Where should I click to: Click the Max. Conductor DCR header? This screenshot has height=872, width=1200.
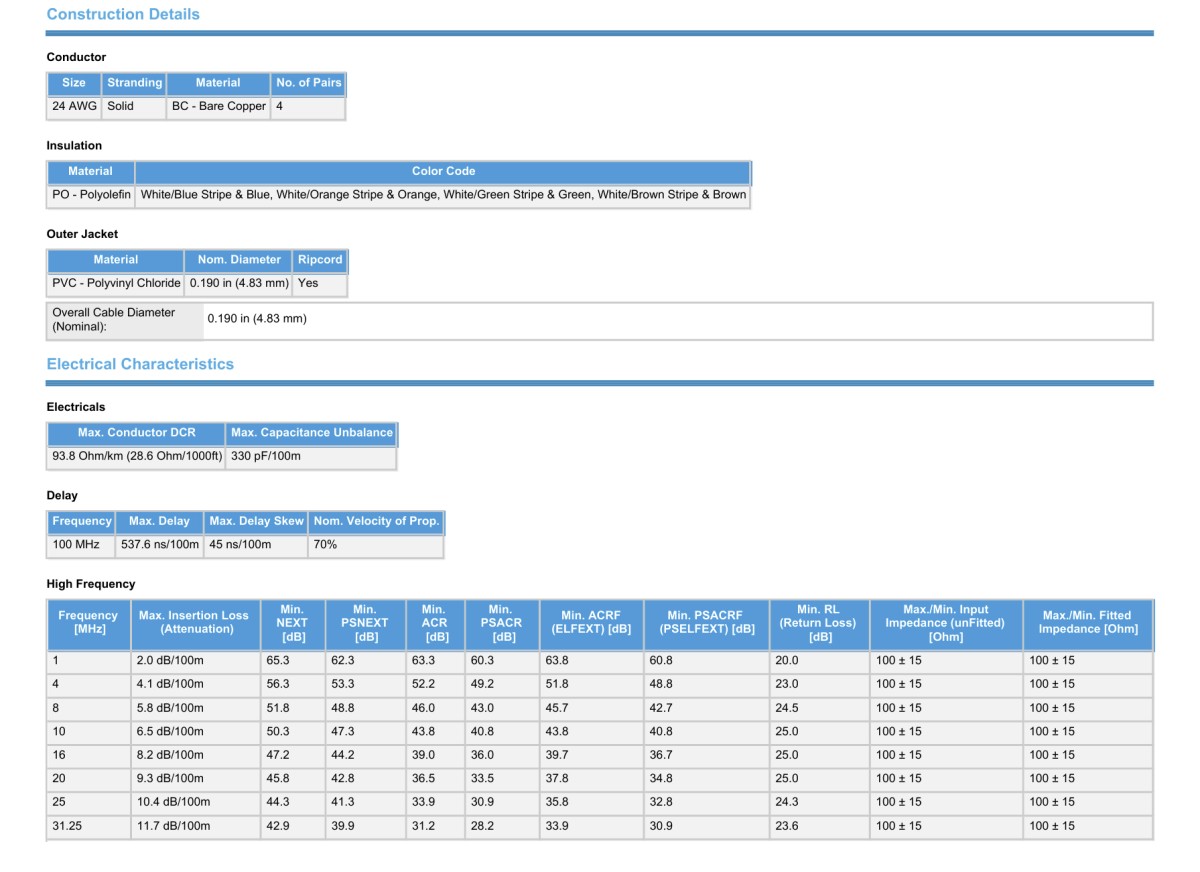coord(136,433)
